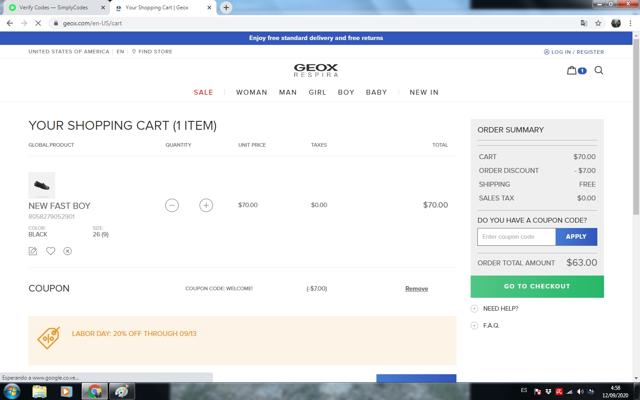Increase quantity with the plus button
The width and height of the screenshot is (640, 400).
coord(206,205)
